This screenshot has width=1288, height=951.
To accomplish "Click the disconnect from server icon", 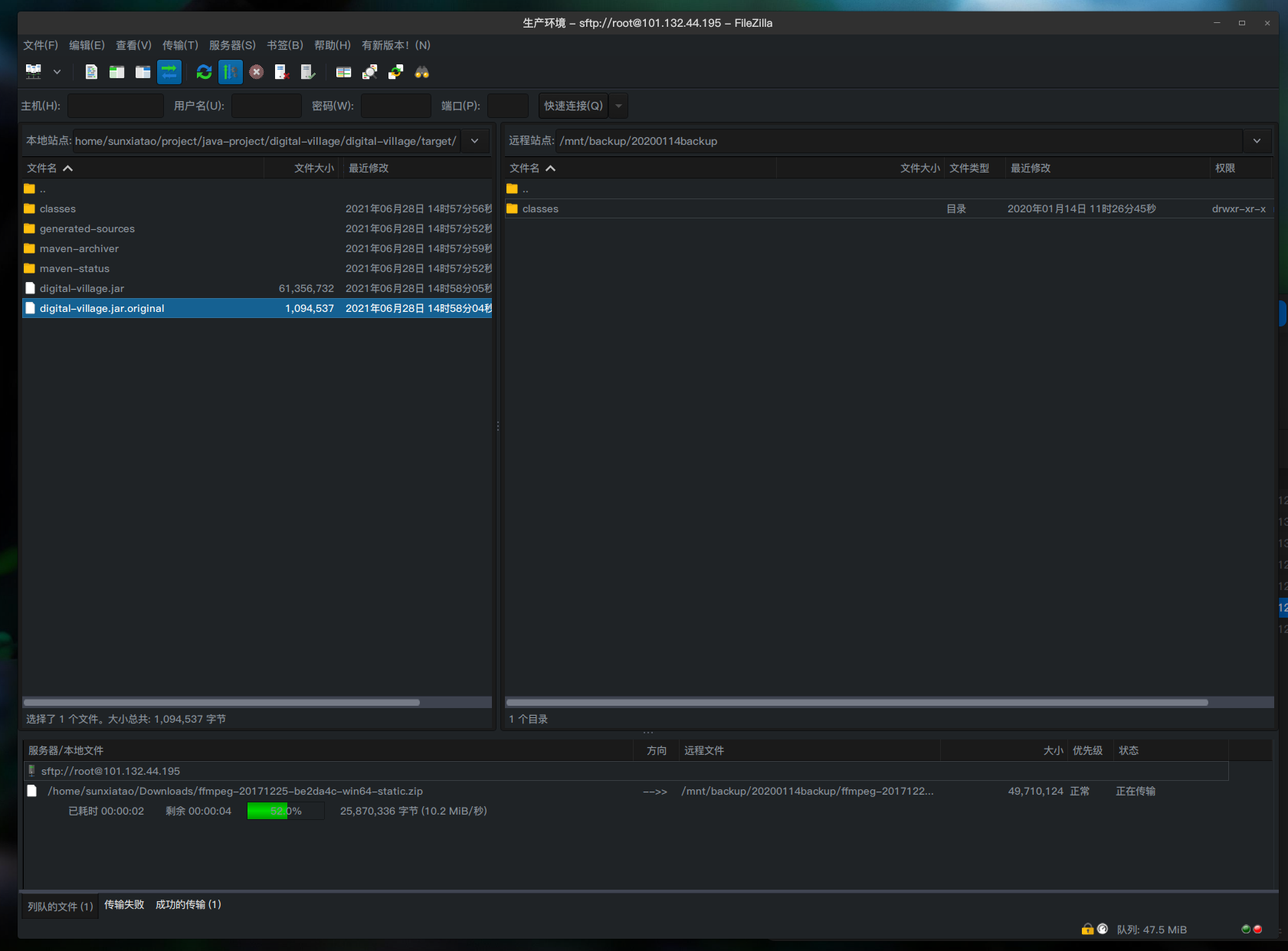I will pos(282,72).
